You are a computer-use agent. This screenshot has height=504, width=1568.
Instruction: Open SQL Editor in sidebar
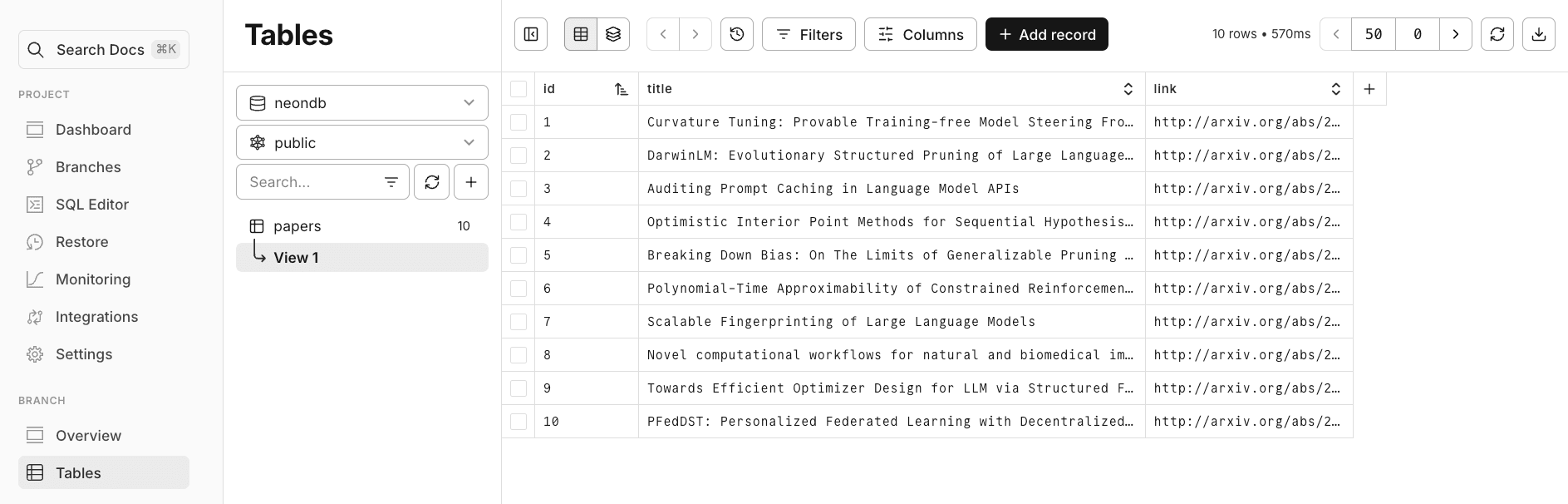[x=91, y=205]
